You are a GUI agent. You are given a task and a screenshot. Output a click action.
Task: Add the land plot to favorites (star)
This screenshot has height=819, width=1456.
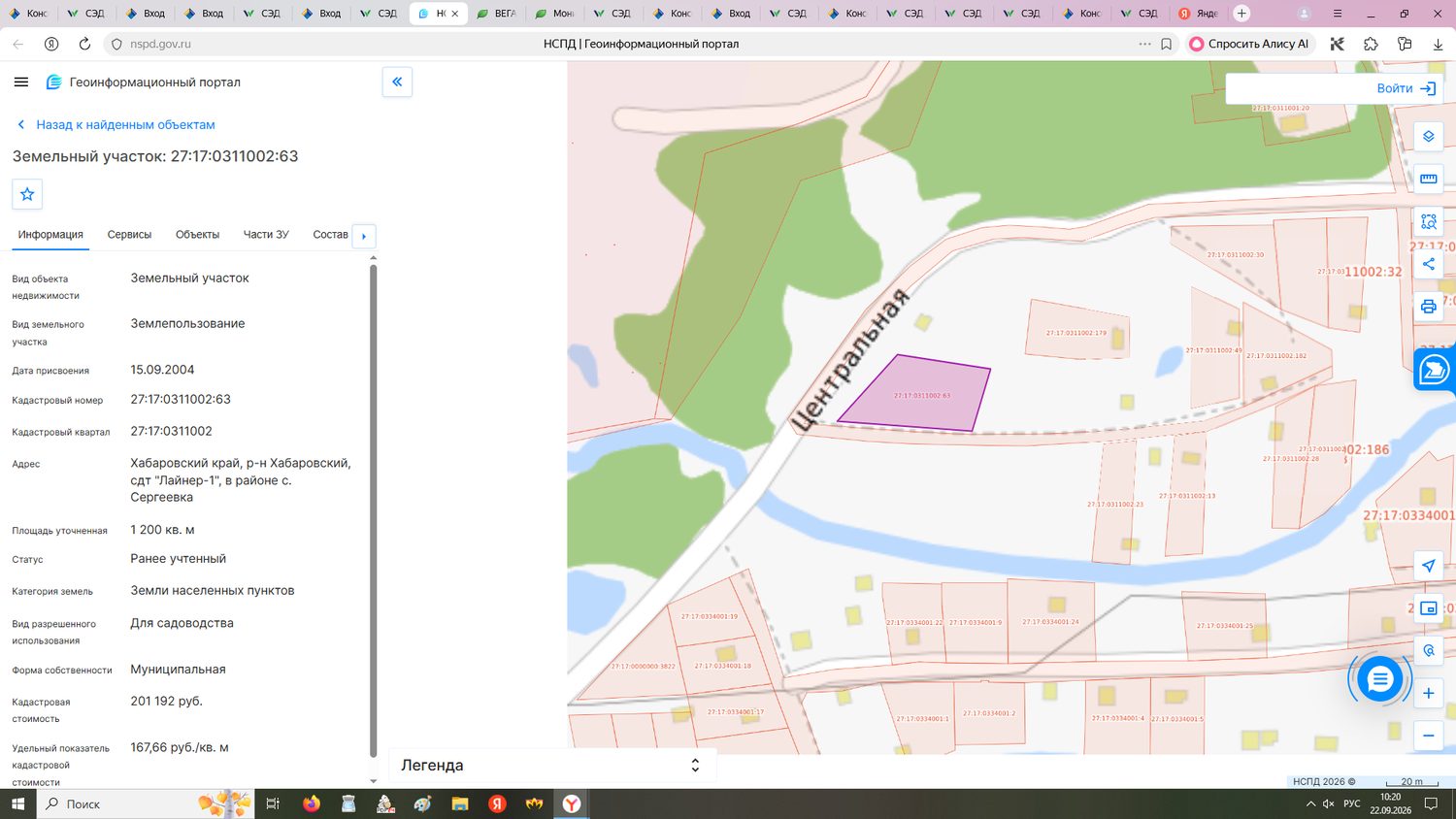(27, 194)
